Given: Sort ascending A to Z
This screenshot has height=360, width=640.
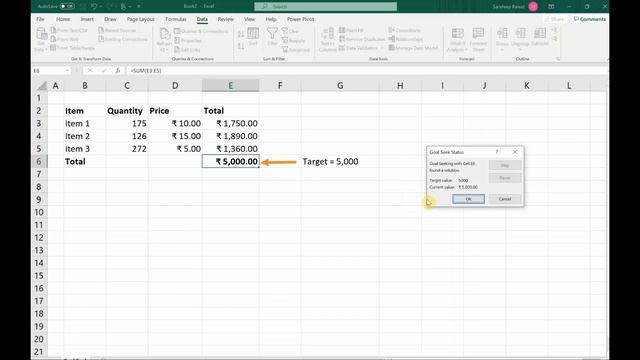Looking at the screenshot, I should coord(241,34).
